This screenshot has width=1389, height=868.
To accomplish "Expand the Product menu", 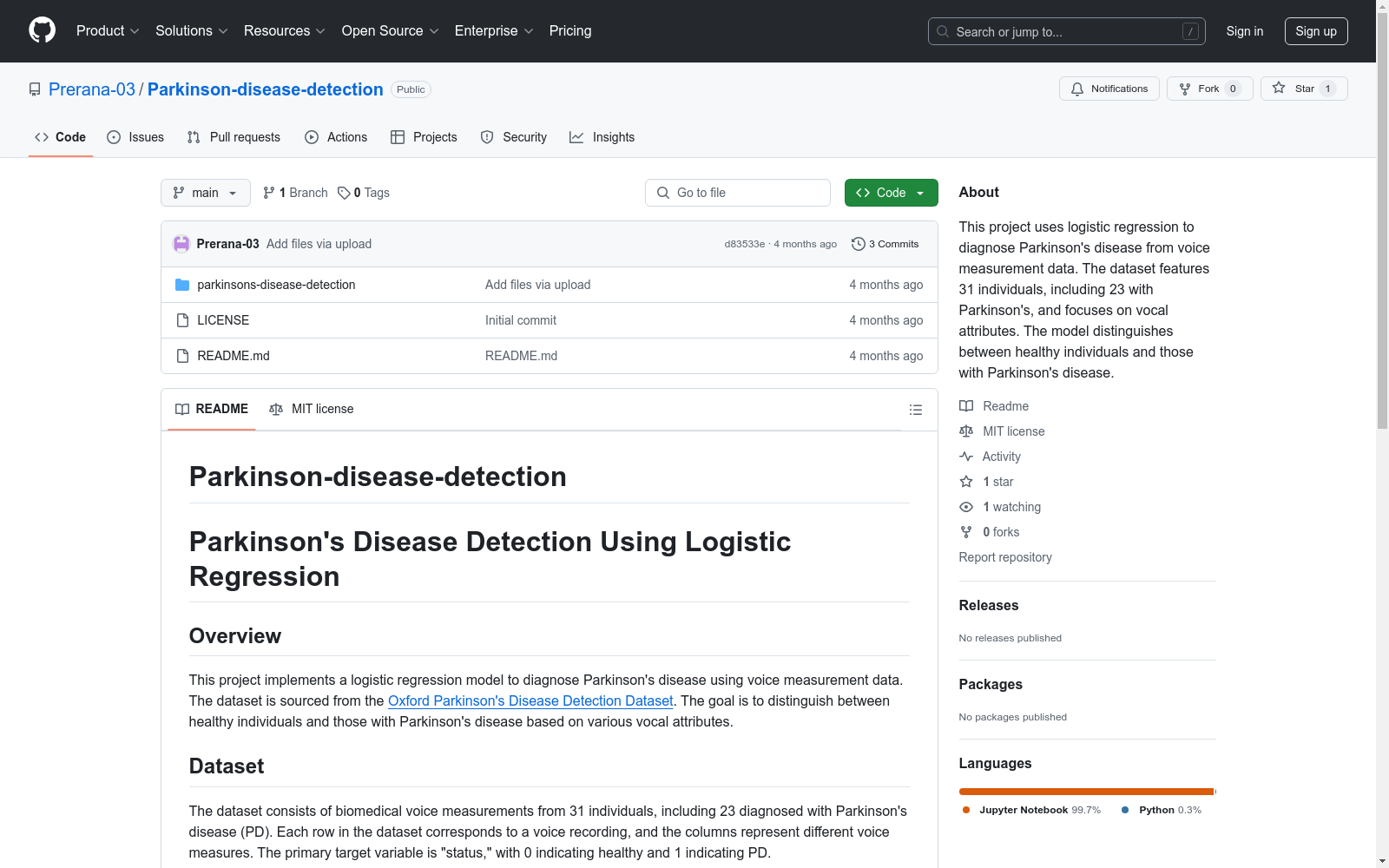I will (x=108, y=31).
